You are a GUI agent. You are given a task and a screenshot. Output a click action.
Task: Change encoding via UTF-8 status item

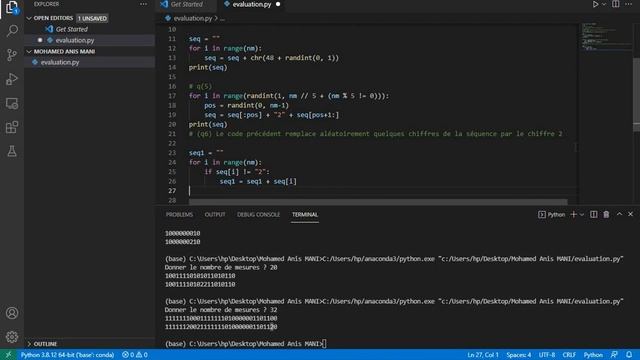[547, 355]
